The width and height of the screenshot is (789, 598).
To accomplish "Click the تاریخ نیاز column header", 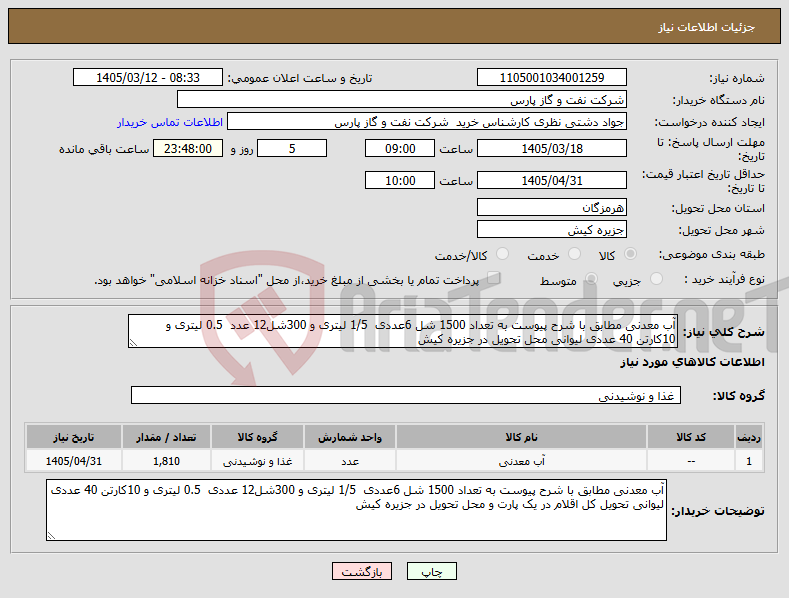I will 73,437.
